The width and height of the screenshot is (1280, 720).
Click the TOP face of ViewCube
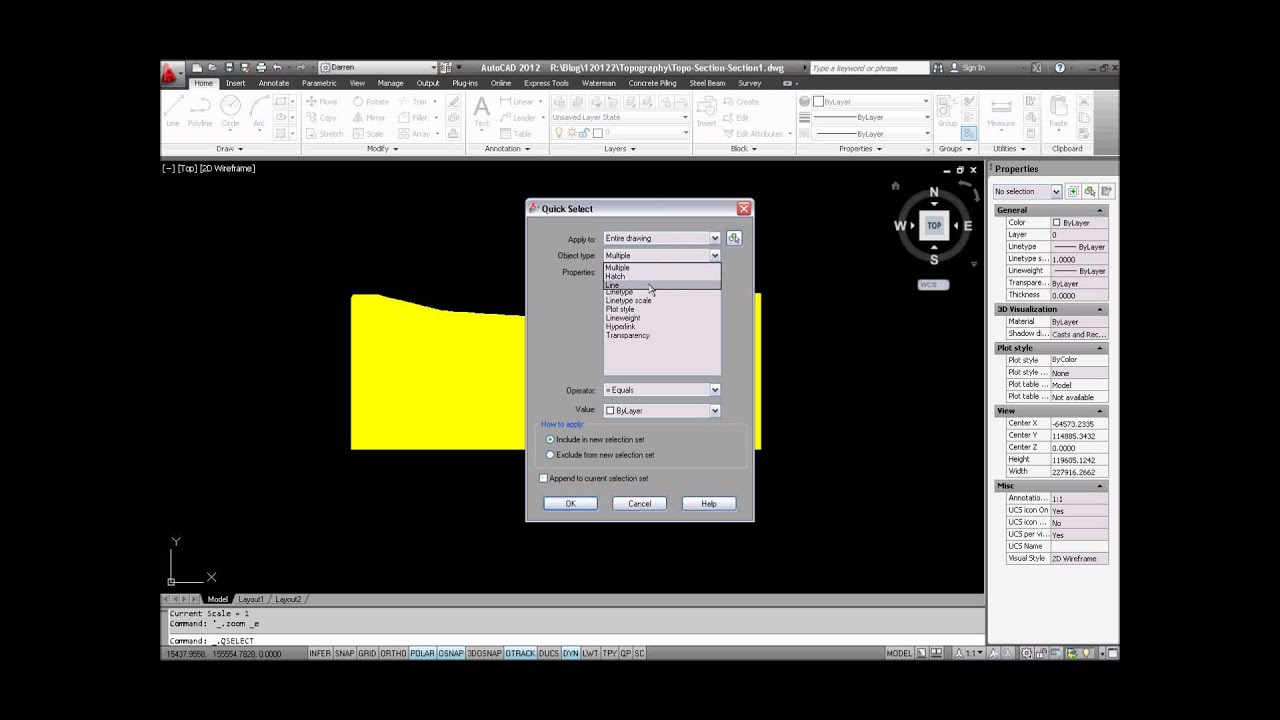[x=934, y=226]
